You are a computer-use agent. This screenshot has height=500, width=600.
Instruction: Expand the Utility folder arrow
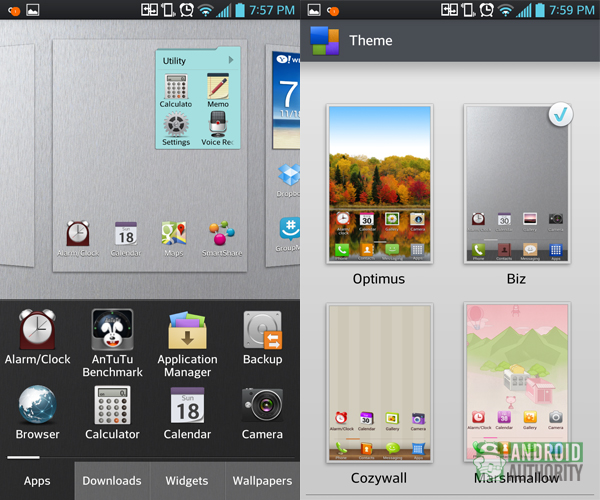232,60
